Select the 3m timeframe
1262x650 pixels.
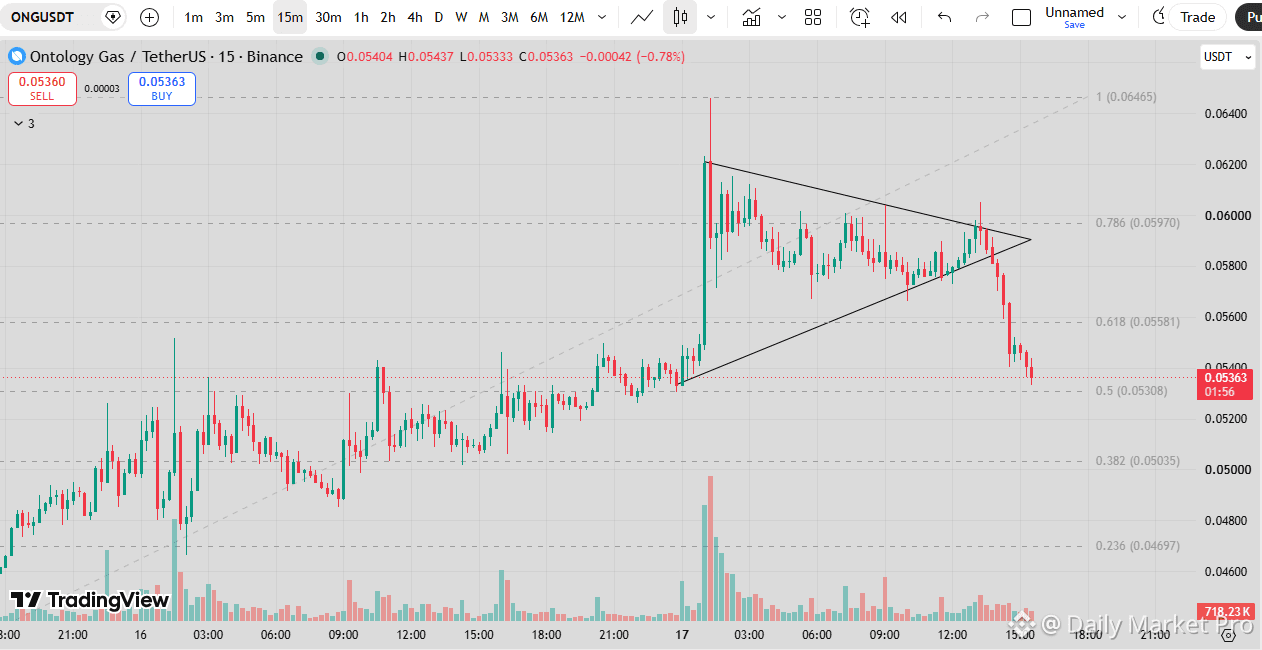225,17
